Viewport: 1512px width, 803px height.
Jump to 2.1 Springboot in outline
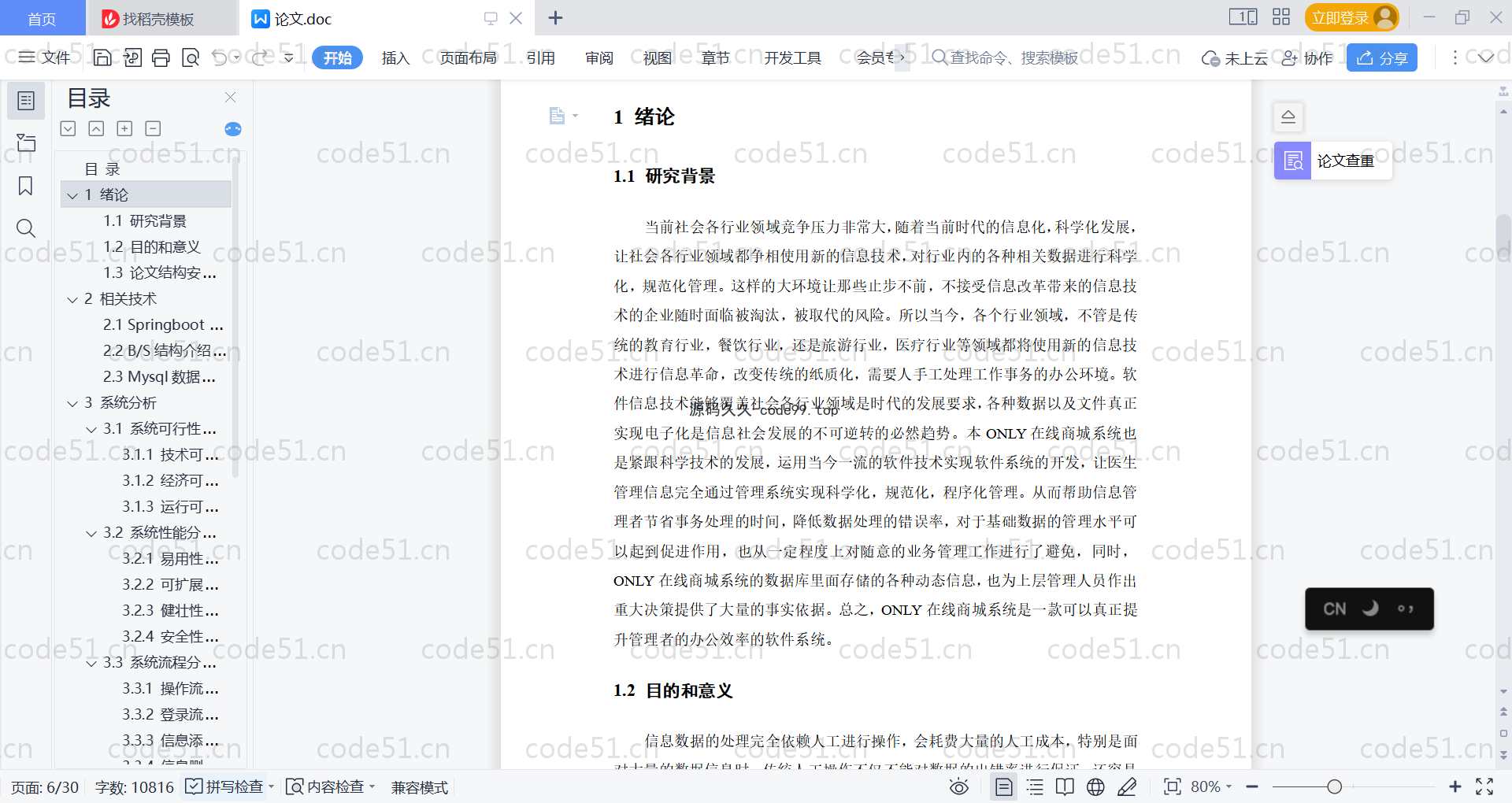[163, 324]
